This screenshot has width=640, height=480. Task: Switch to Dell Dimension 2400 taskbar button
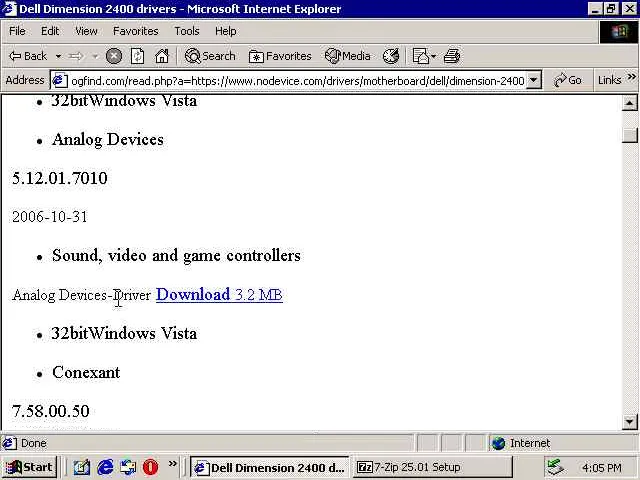tap(269, 467)
